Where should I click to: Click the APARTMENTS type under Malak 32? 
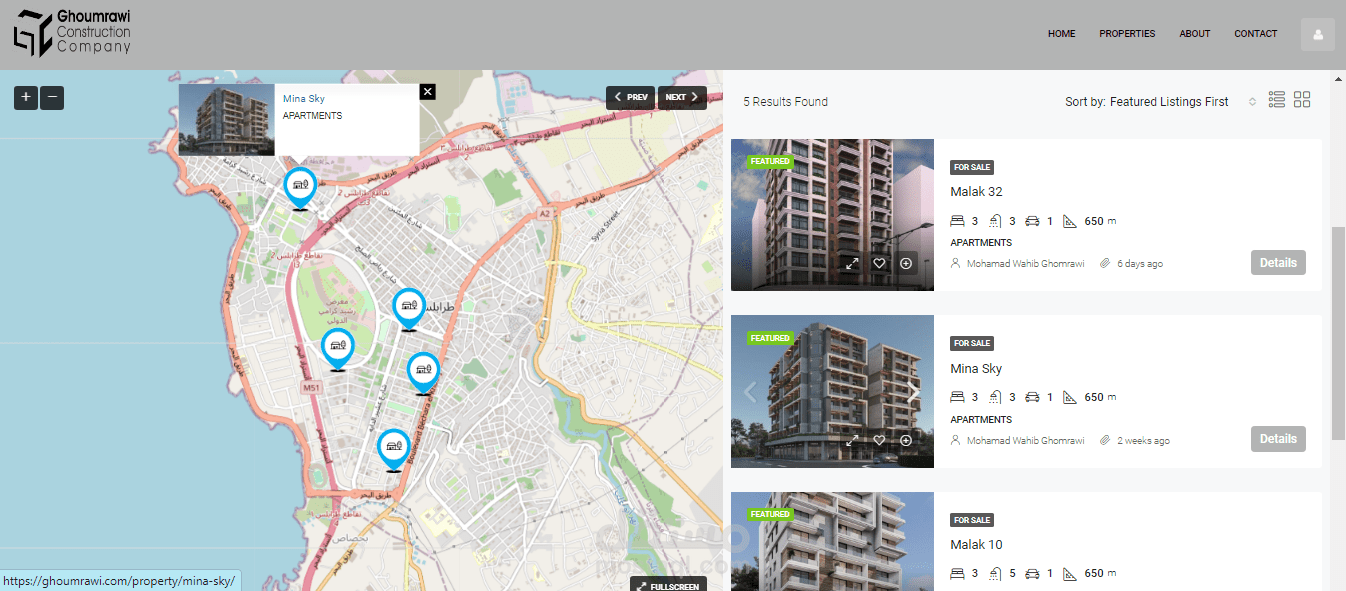click(981, 243)
